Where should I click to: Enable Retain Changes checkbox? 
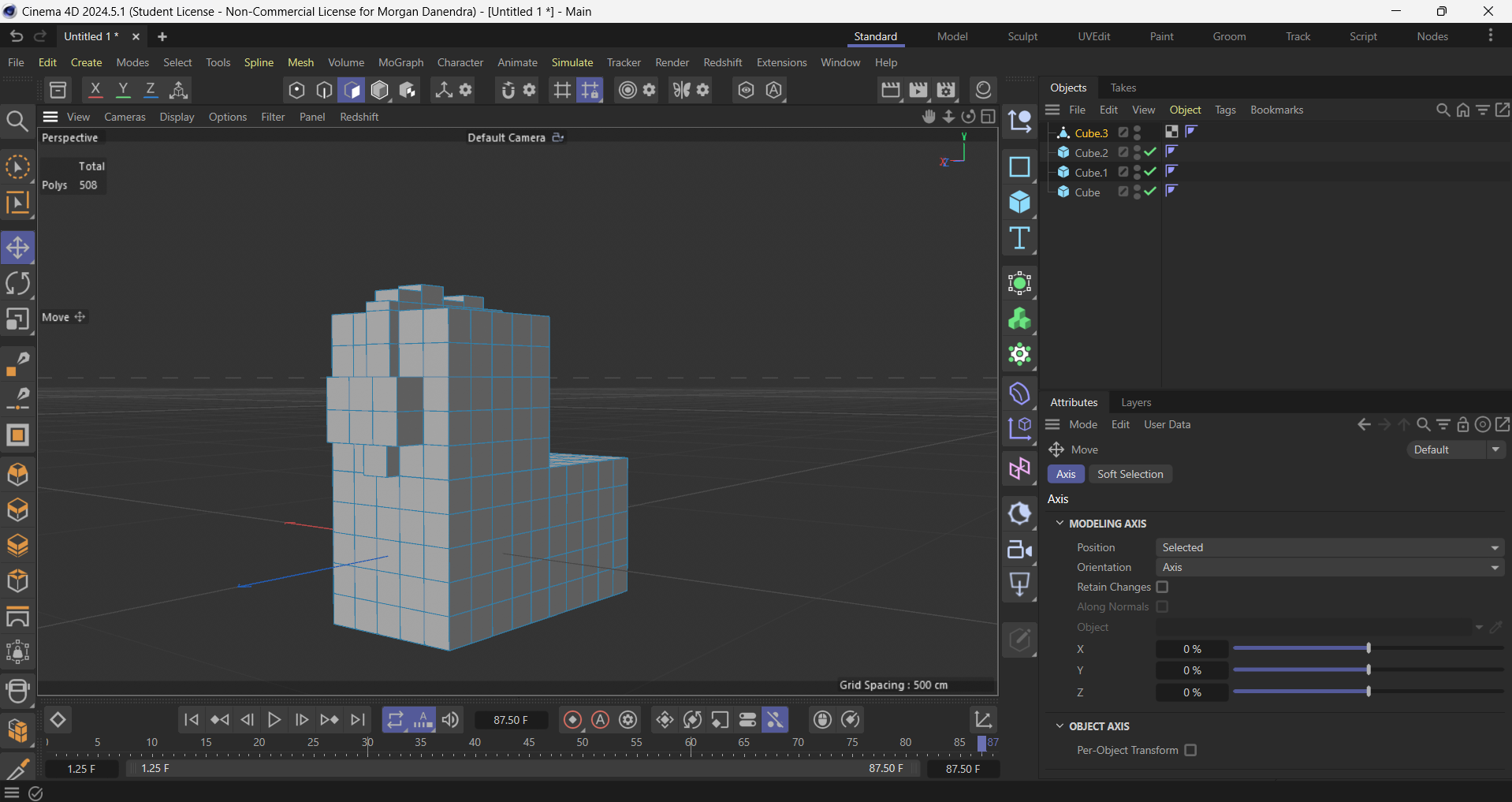1162,587
